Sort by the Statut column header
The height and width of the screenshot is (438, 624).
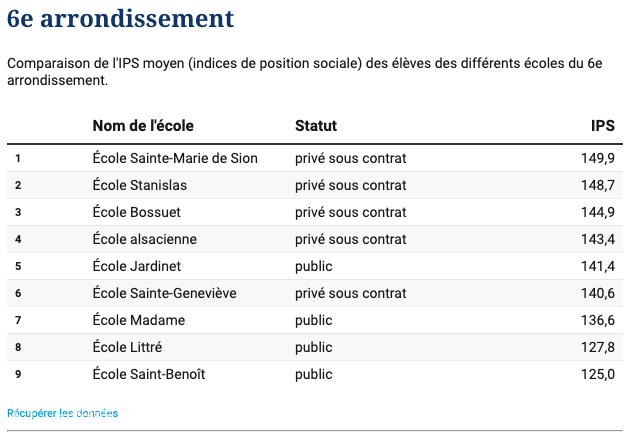click(316, 126)
